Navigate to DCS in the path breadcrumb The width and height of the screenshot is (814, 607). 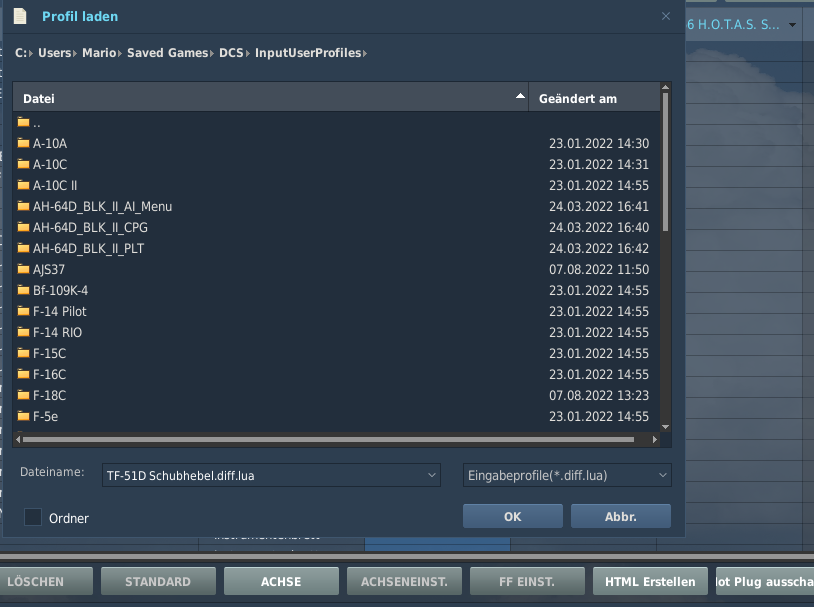(x=231, y=53)
